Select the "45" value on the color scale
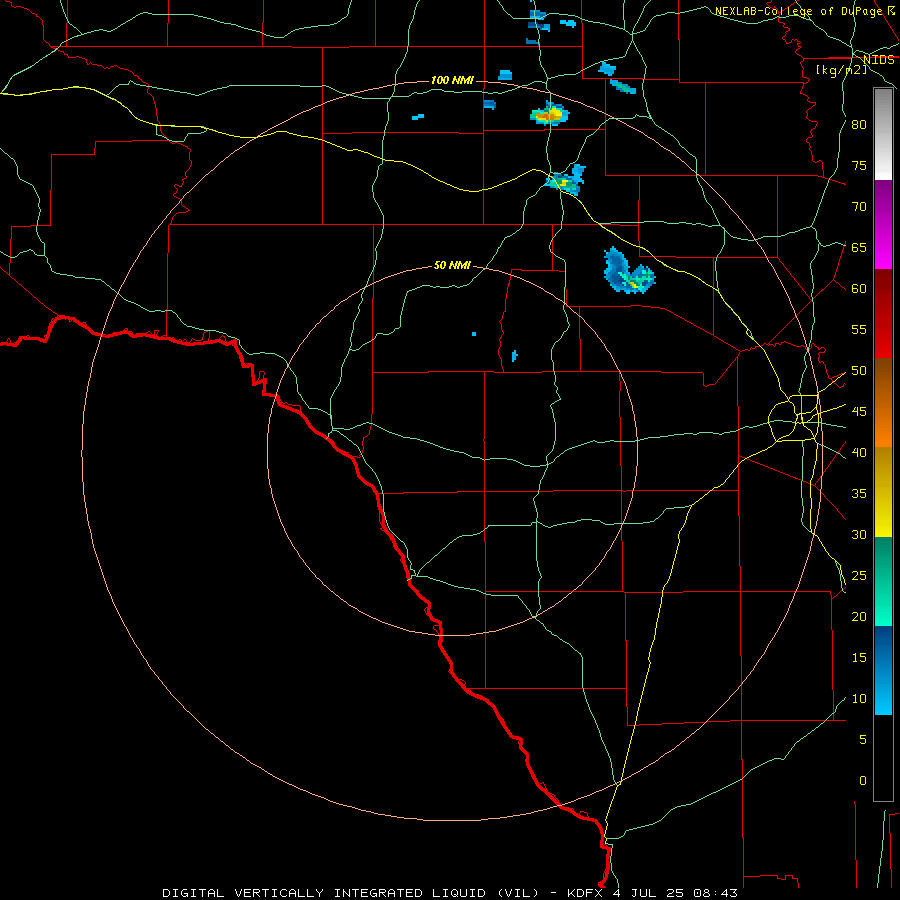Screen dimensions: 900x900 (859, 412)
